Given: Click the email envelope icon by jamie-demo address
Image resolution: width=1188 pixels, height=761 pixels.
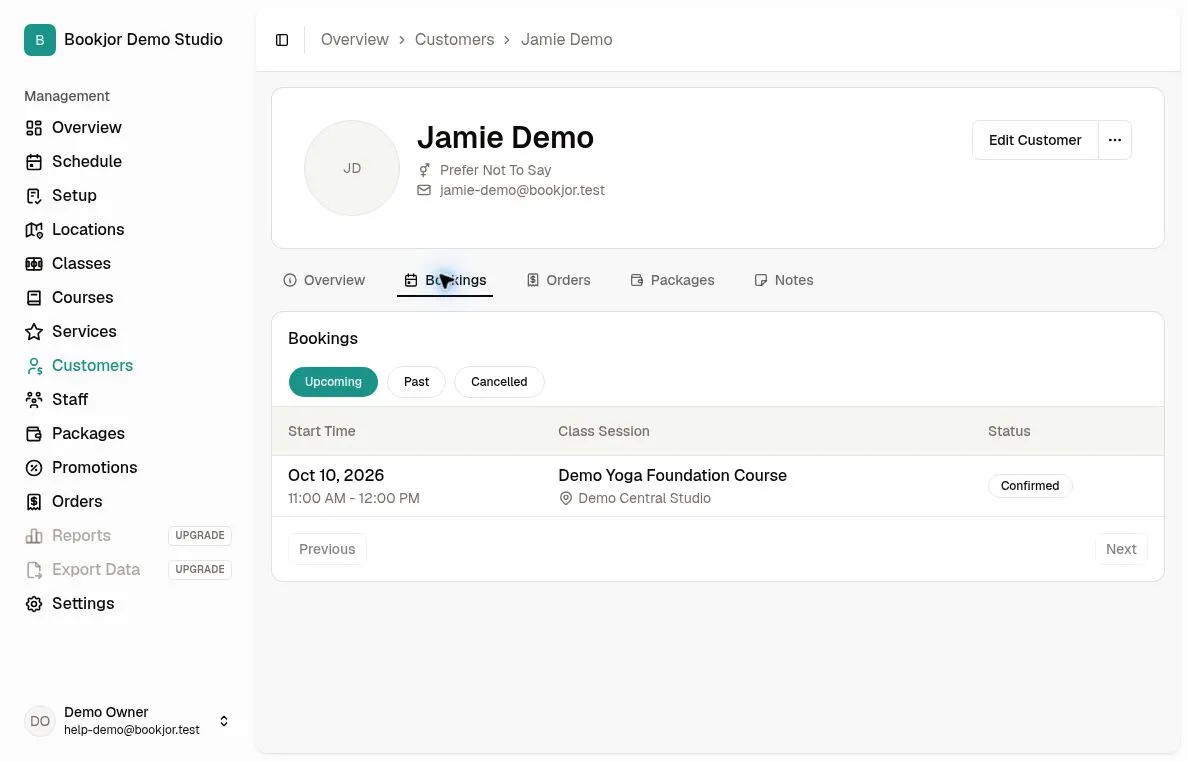Looking at the screenshot, I should click(424, 190).
